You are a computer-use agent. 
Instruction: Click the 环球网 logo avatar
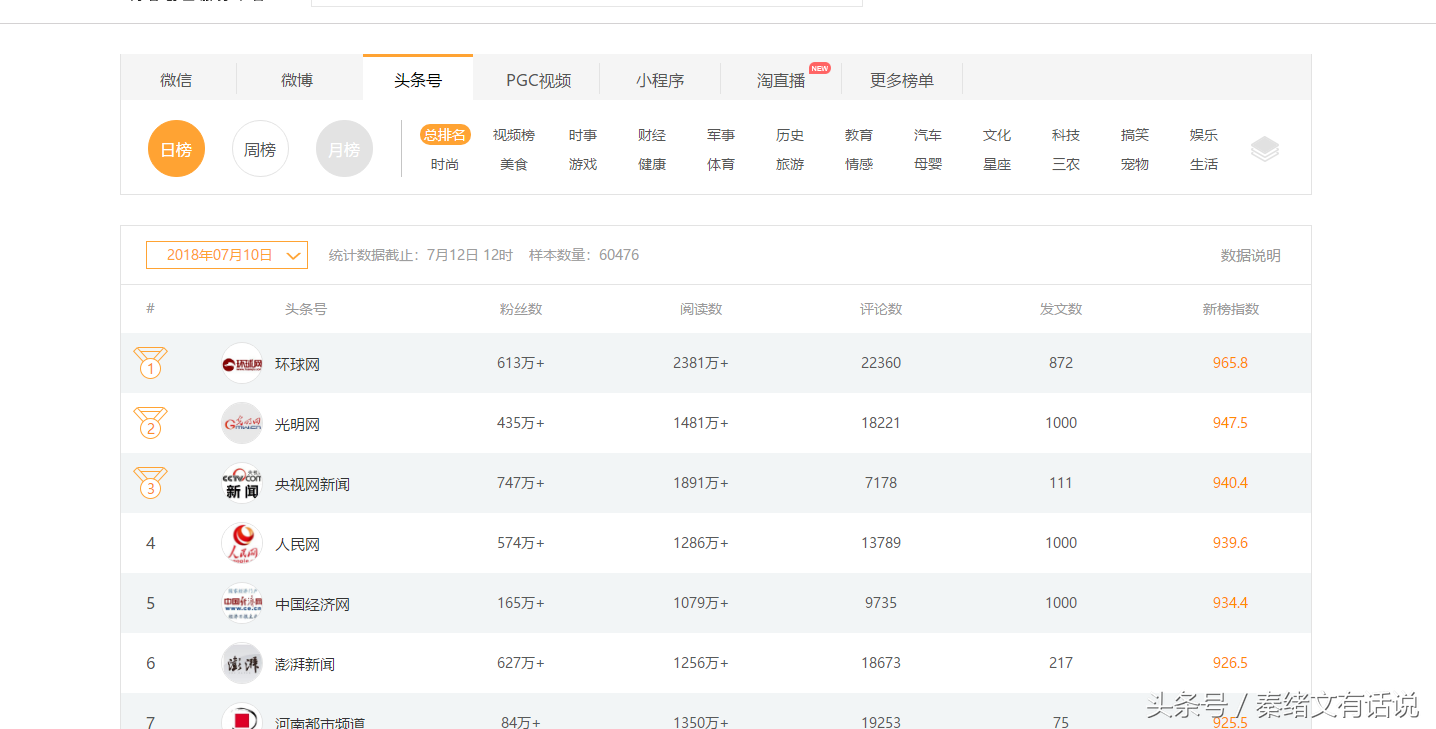(242, 363)
